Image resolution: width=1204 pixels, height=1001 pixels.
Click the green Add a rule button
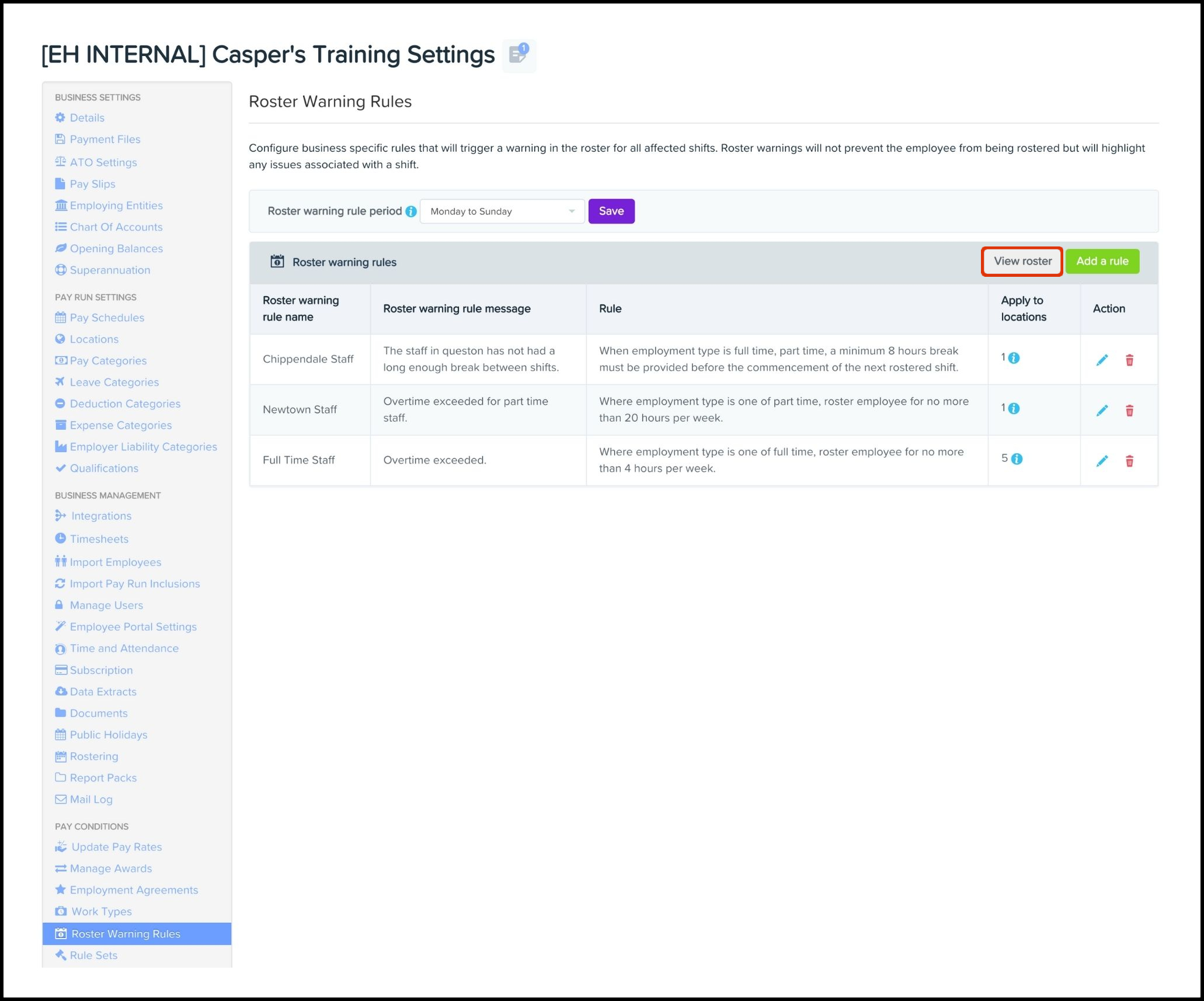1102,261
